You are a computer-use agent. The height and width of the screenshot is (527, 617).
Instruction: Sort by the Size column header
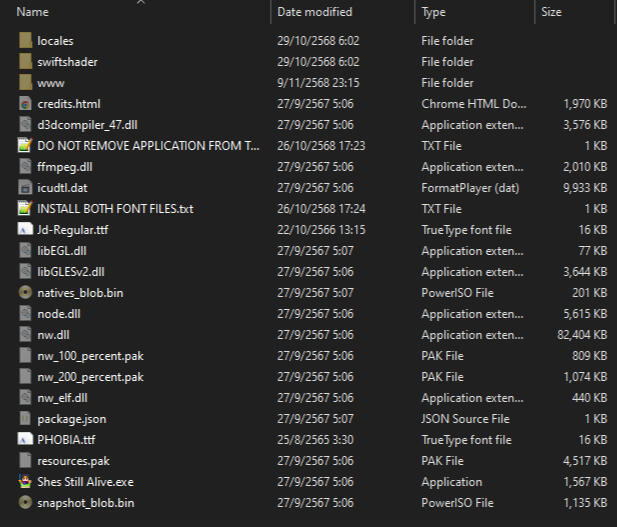coord(551,12)
